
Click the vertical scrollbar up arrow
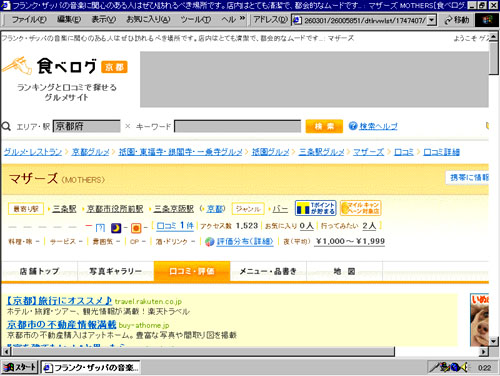494,36
